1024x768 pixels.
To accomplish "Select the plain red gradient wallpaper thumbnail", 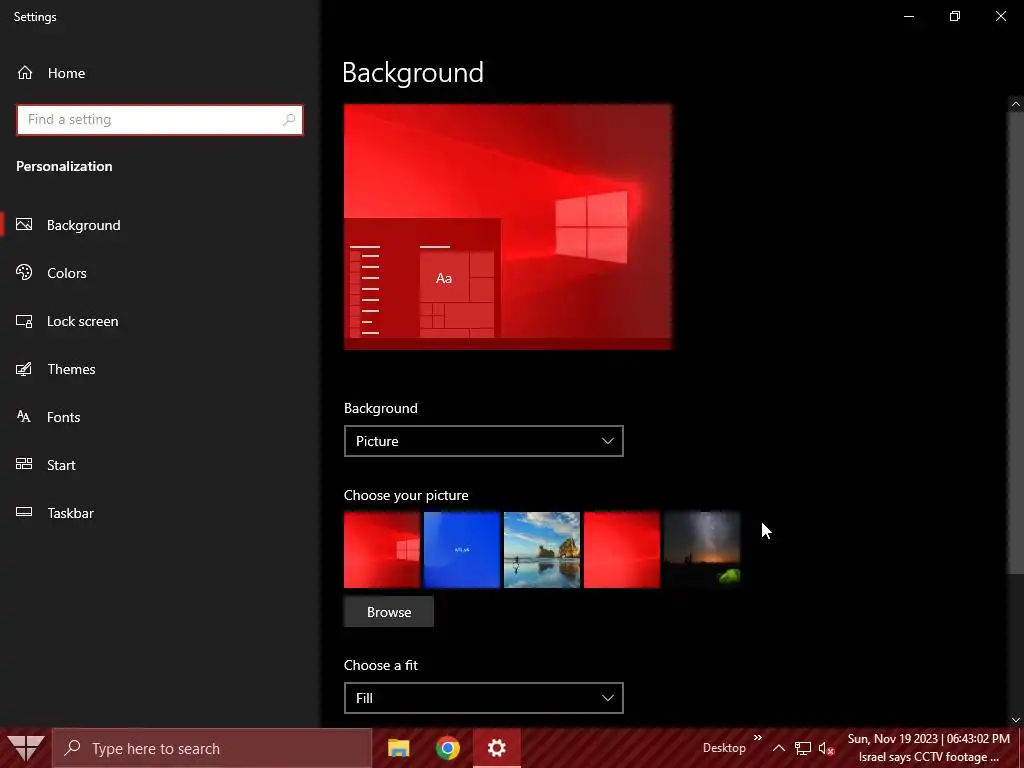I will [x=622, y=550].
